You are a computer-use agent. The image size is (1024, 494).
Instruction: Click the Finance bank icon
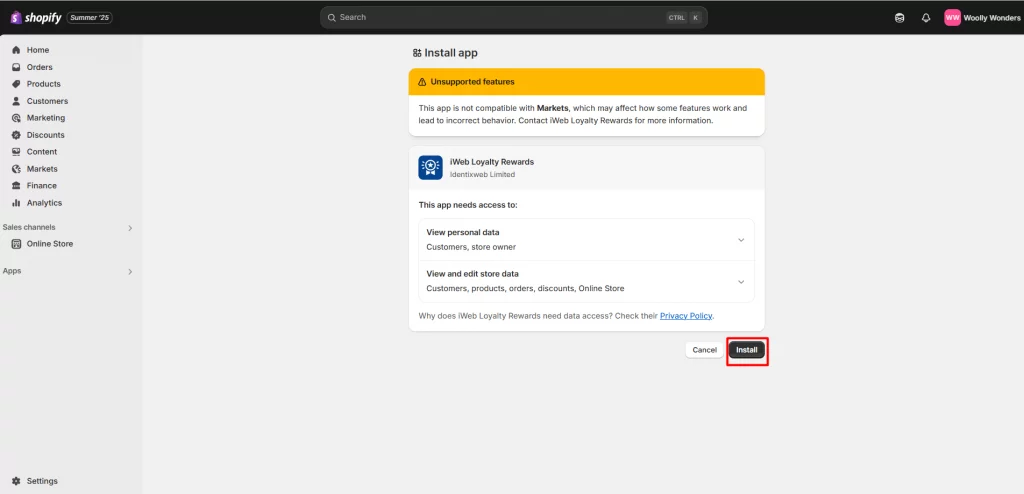click(x=16, y=186)
